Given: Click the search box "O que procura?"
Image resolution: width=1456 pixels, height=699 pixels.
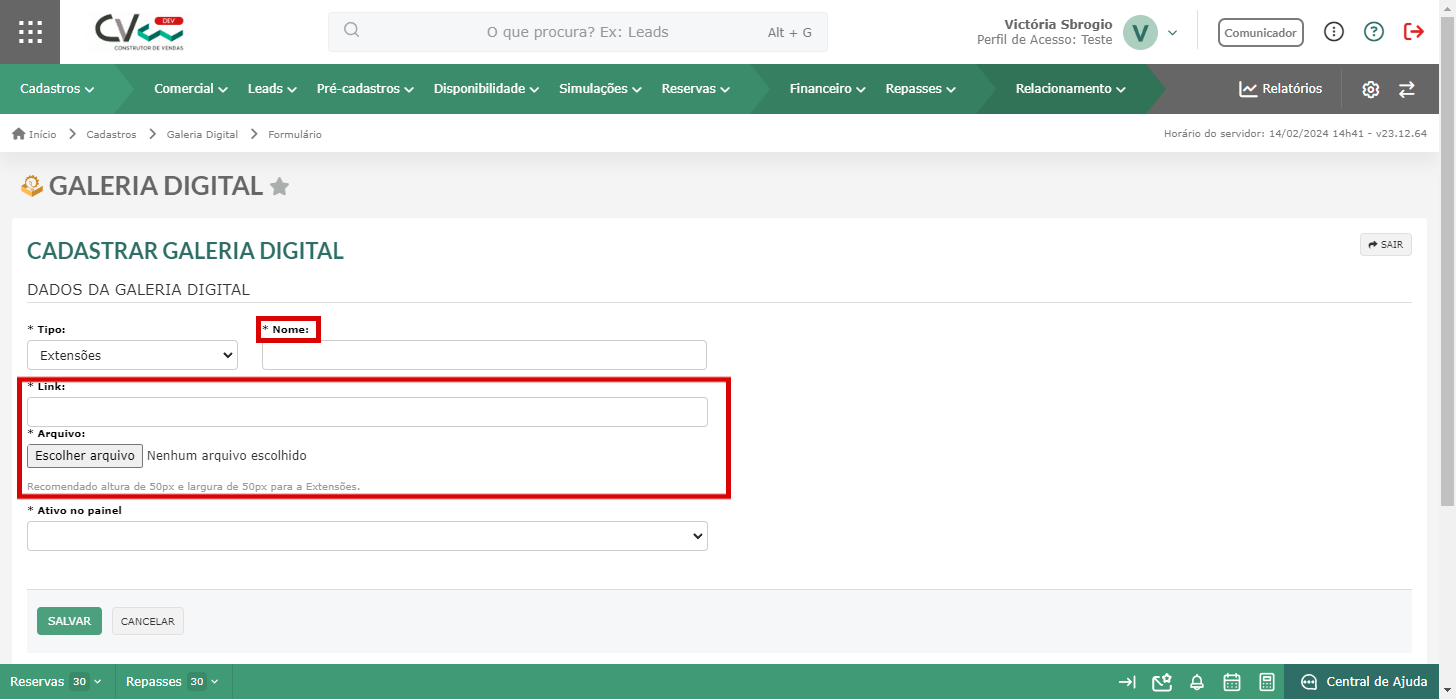Looking at the screenshot, I should (x=578, y=32).
